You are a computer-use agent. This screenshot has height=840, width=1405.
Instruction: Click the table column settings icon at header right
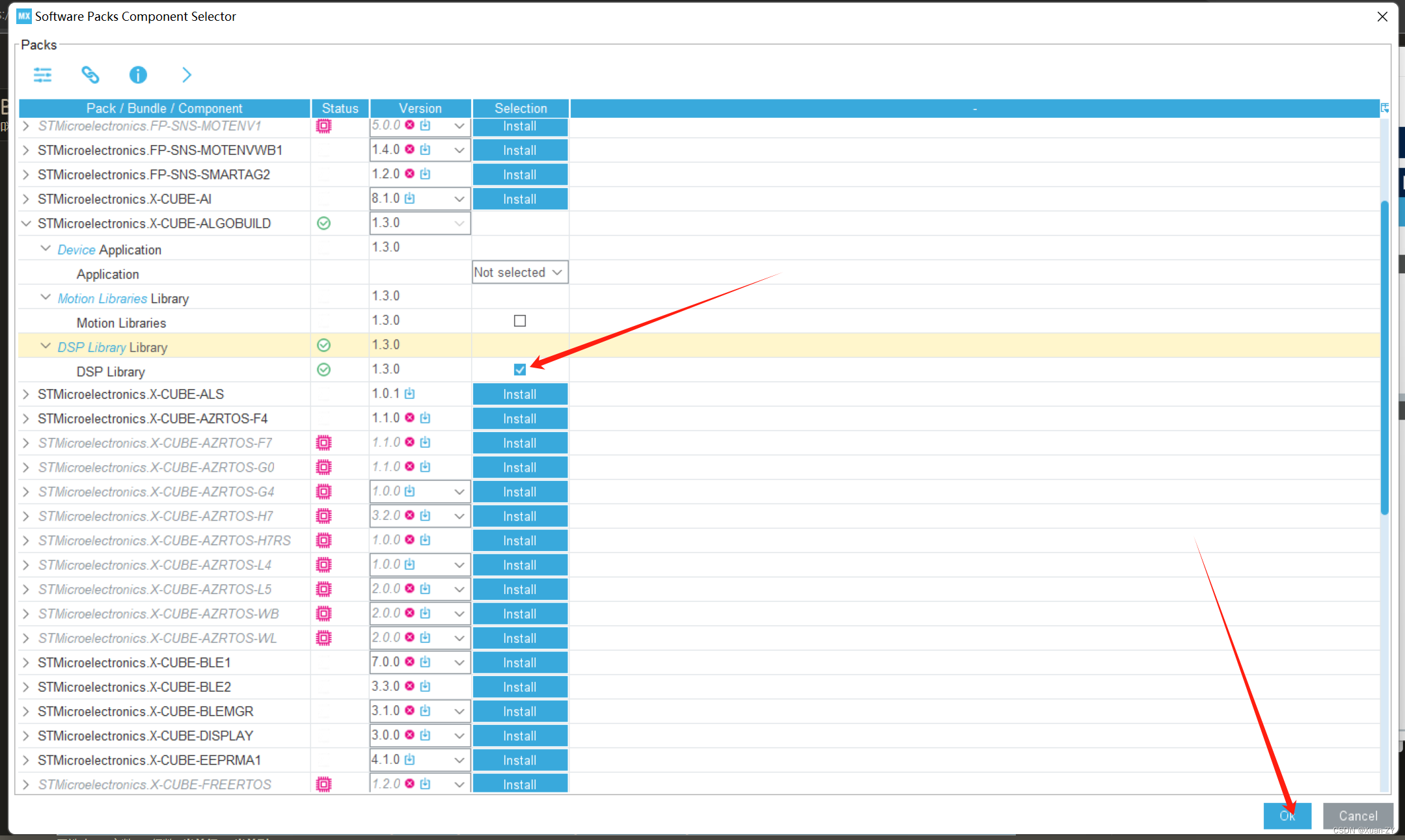[x=1385, y=108]
